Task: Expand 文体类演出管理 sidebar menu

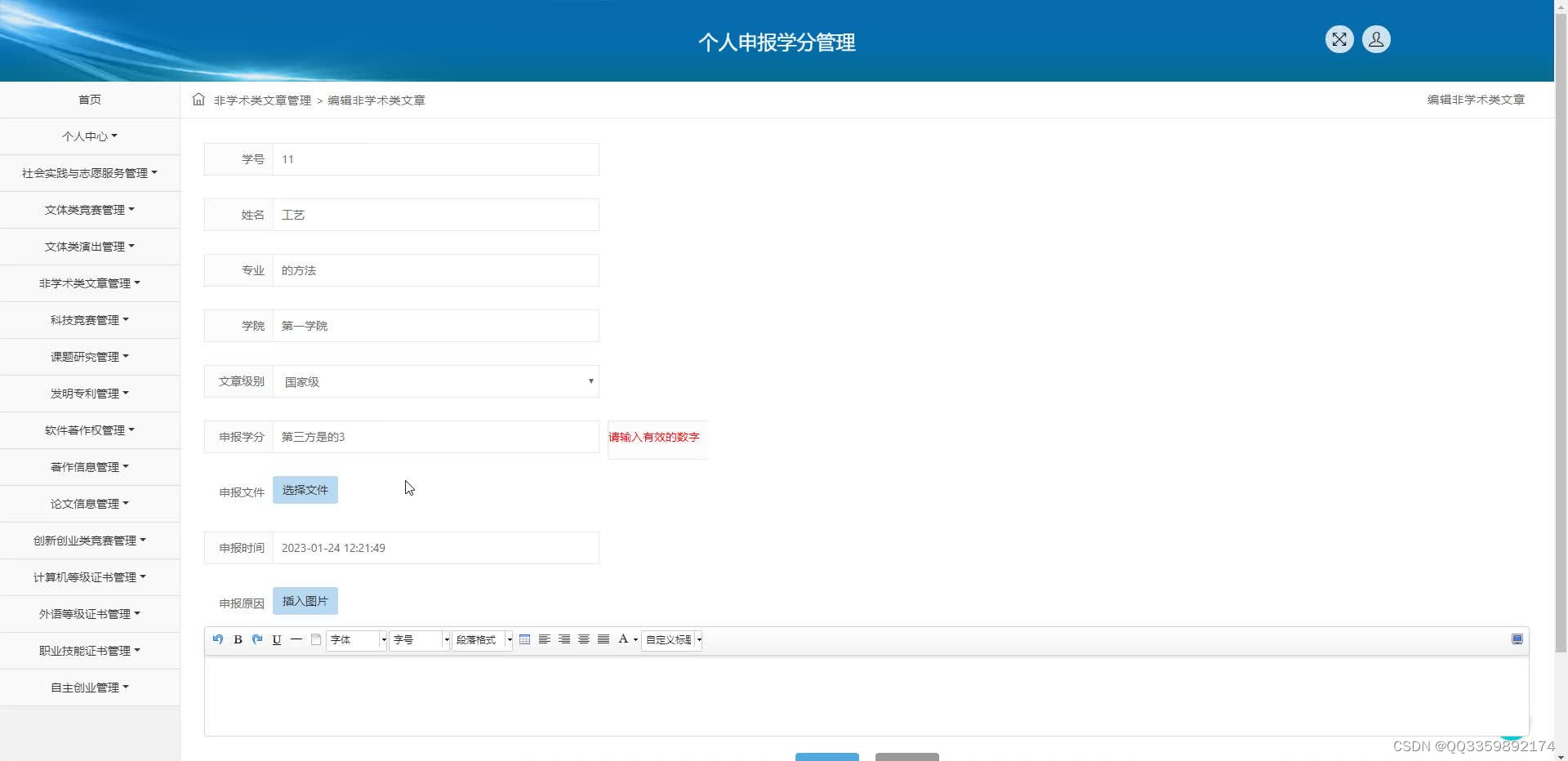Action: point(90,247)
